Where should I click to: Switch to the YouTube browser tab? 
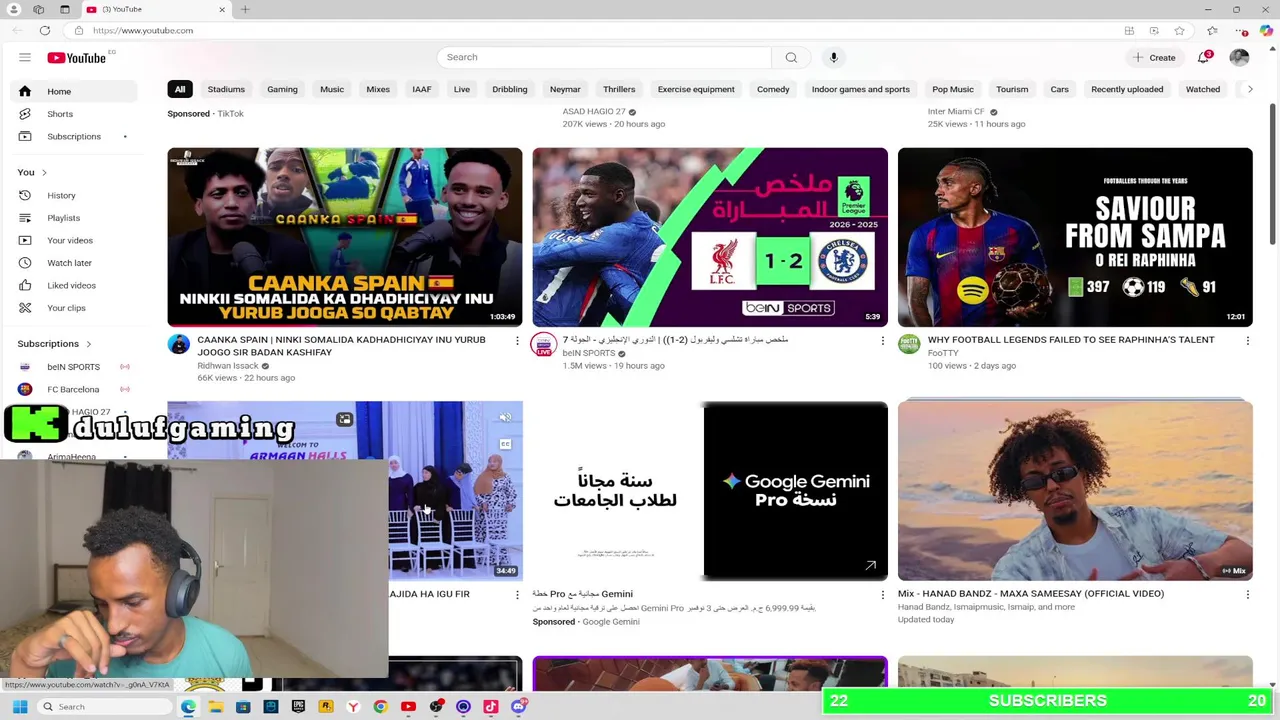(x=155, y=9)
